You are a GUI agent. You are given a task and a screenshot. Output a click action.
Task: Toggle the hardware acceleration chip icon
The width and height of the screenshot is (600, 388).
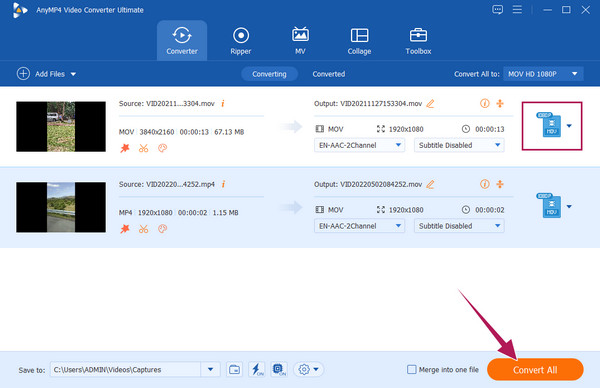pyautogui.click(x=279, y=370)
